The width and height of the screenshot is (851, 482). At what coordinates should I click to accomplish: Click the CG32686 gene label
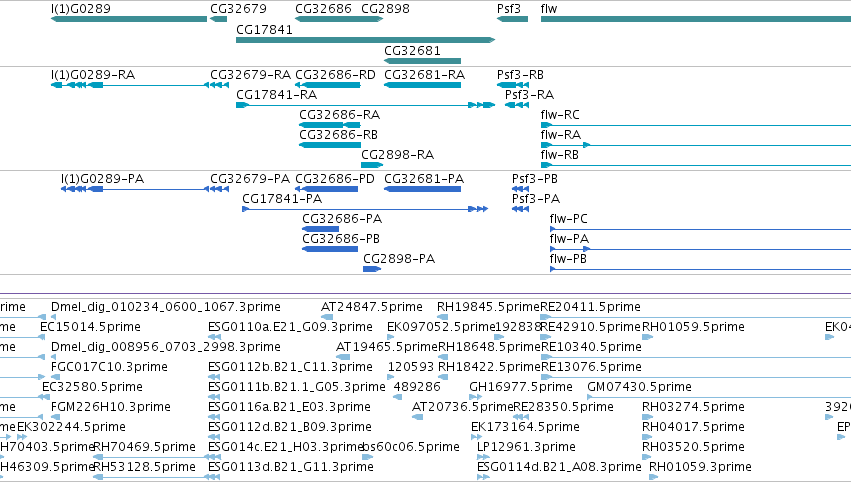coord(323,9)
